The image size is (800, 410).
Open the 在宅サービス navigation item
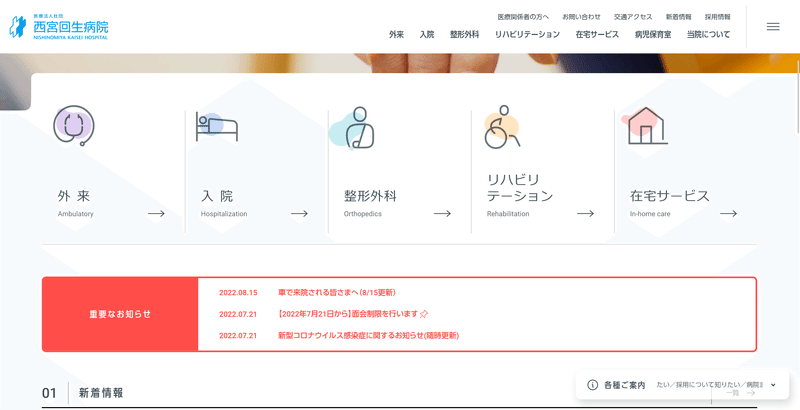tap(597, 35)
